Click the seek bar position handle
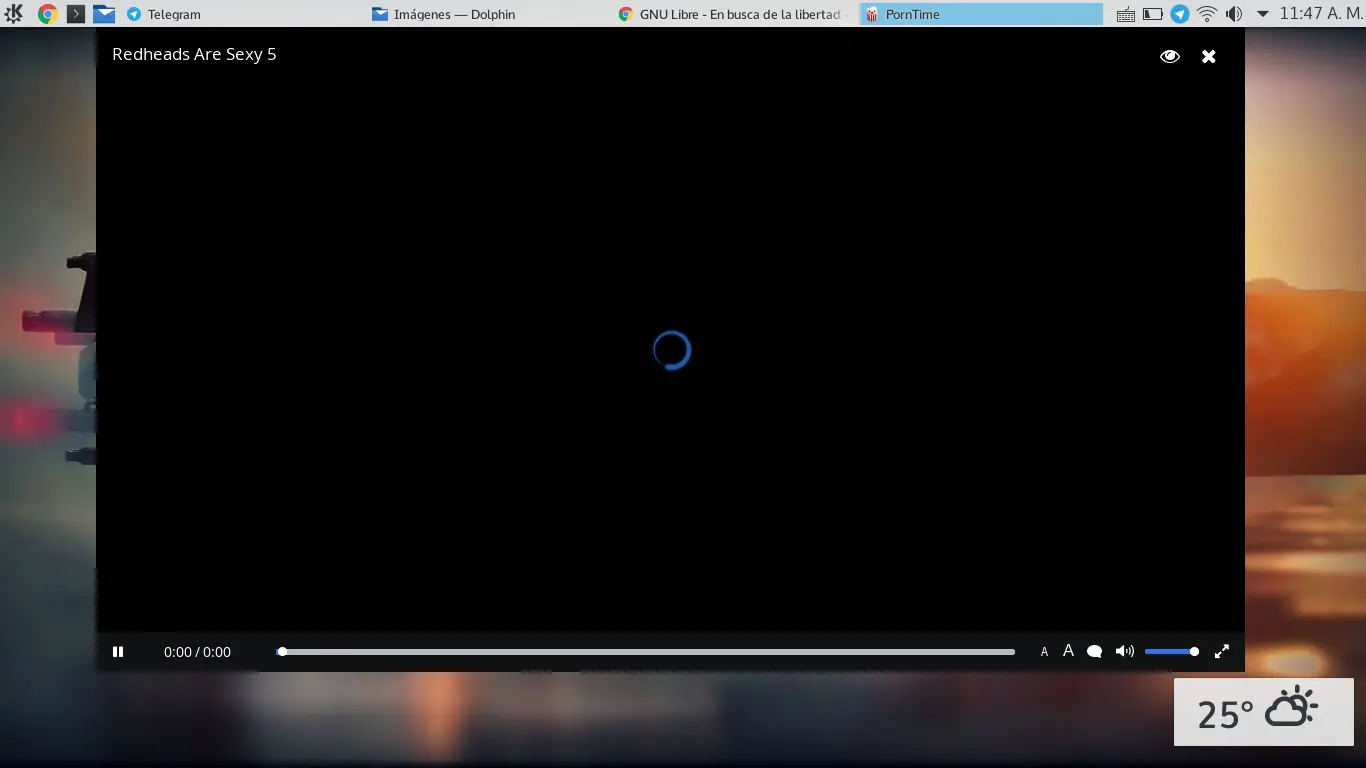Viewport: 1366px width, 768px height. pyautogui.click(x=282, y=652)
